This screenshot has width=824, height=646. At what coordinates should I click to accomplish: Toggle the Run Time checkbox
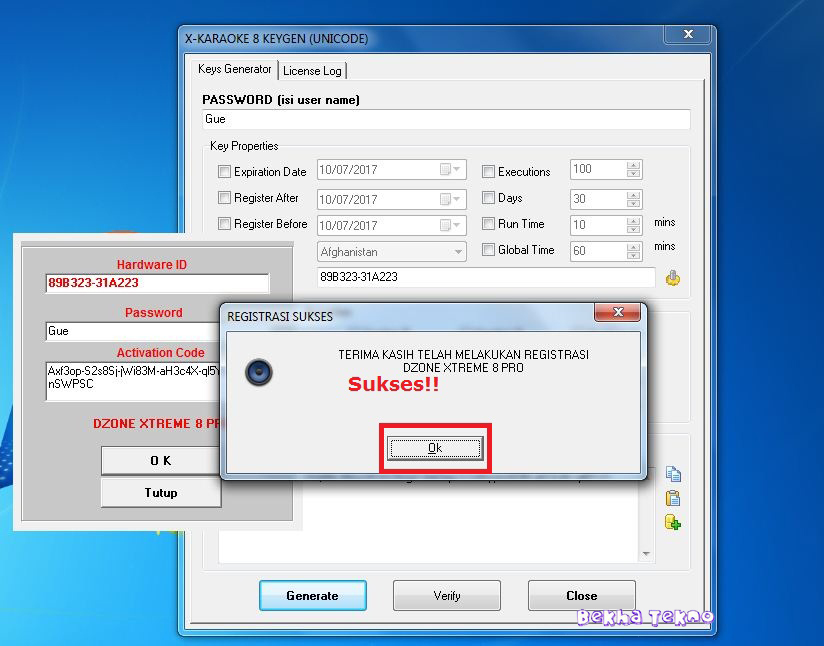click(488, 223)
